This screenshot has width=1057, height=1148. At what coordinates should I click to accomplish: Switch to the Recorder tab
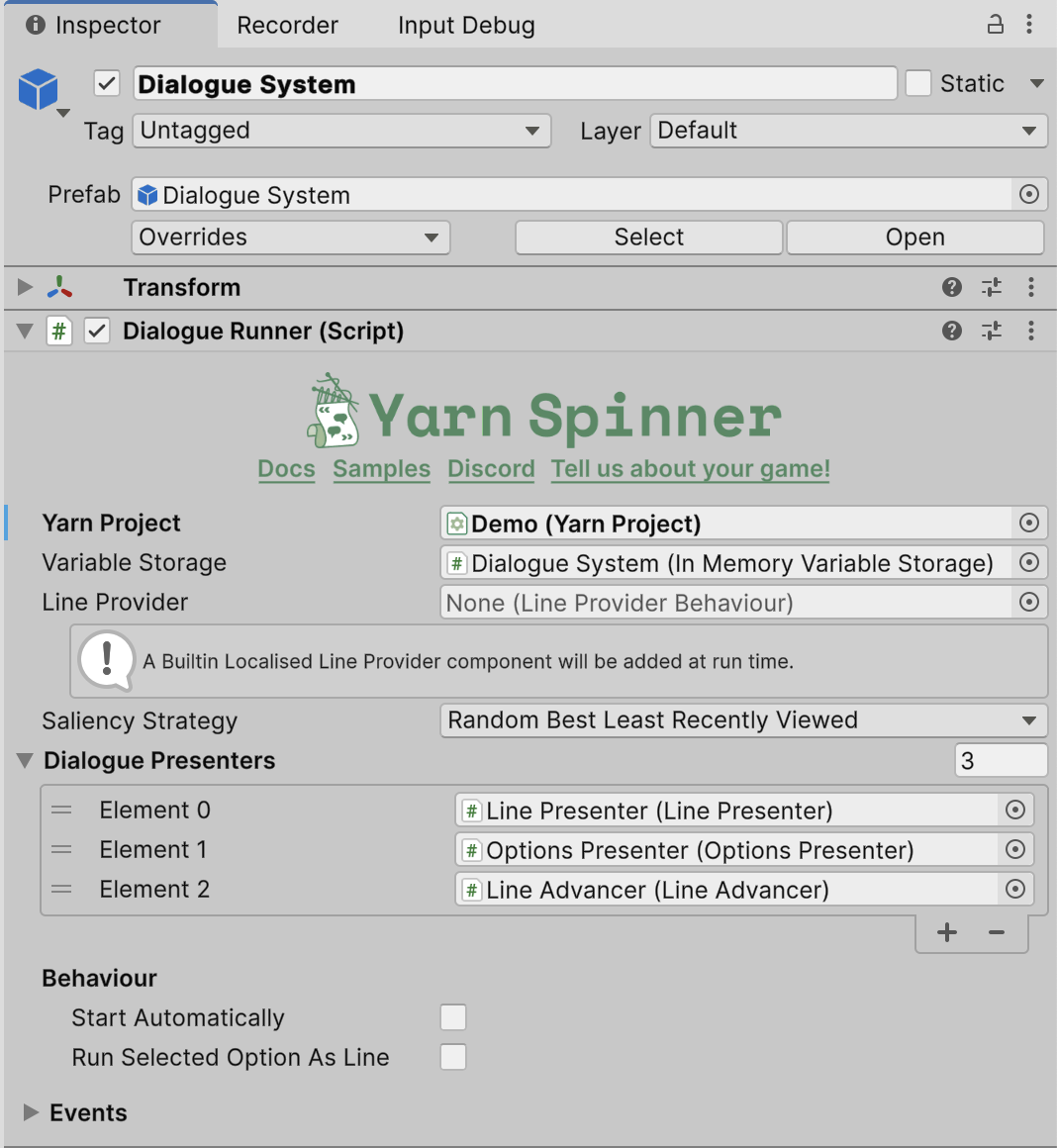[x=287, y=26]
